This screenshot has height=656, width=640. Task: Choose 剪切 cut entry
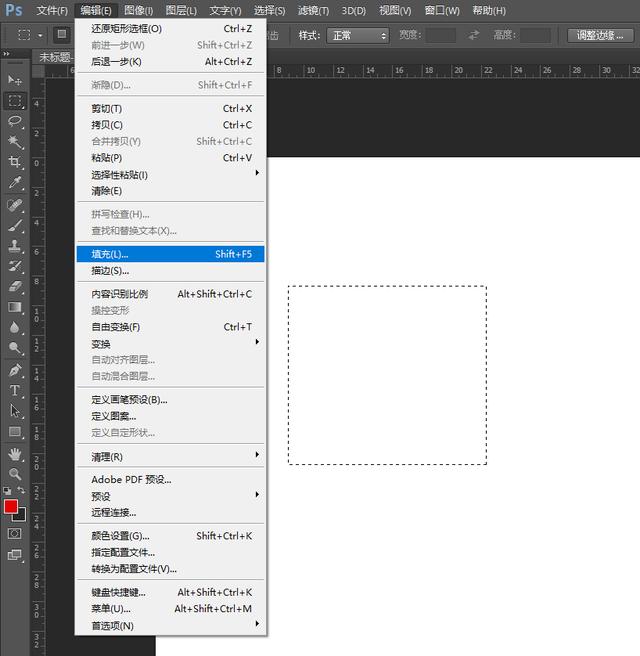point(170,108)
